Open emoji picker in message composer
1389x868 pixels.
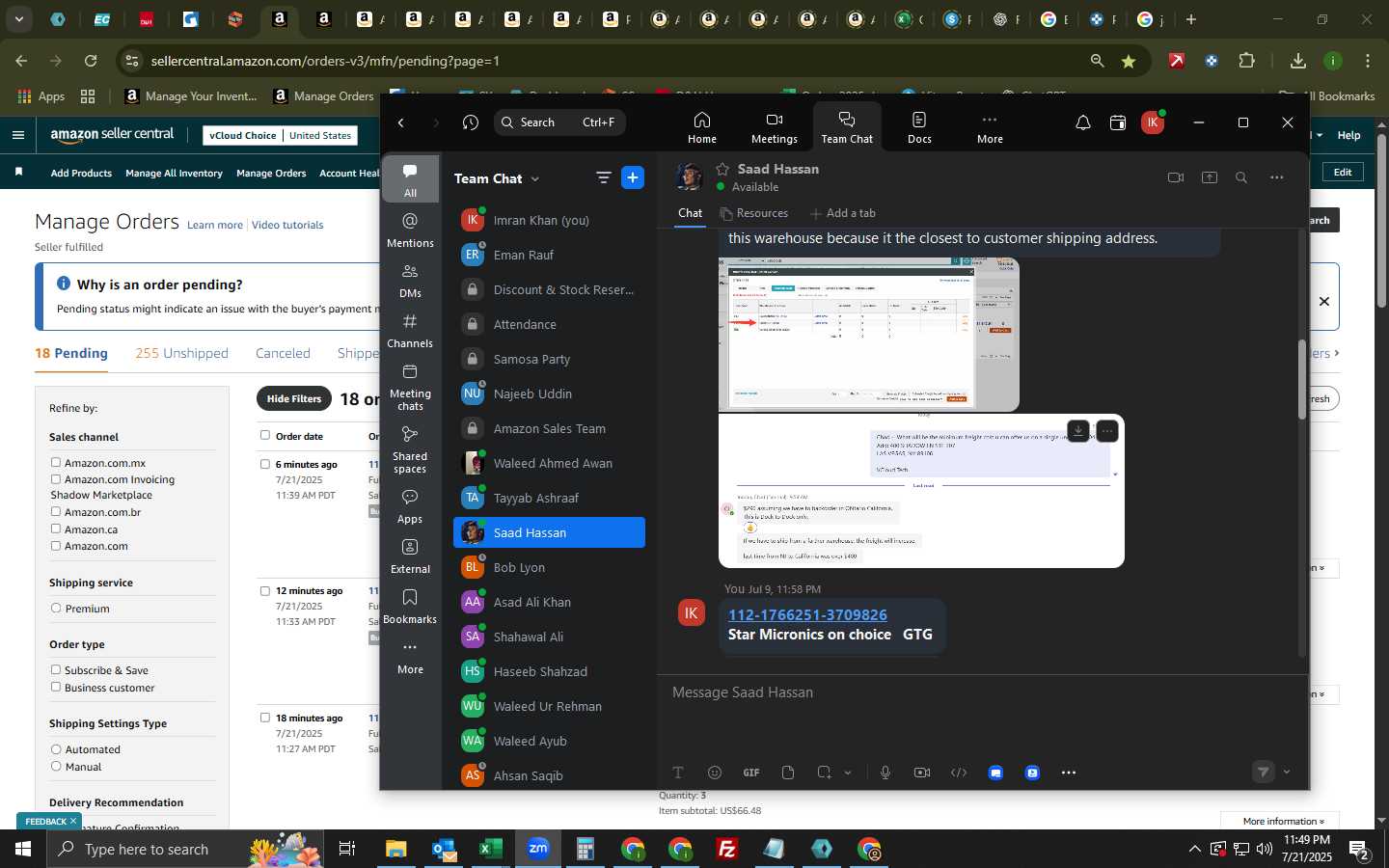[x=715, y=773]
